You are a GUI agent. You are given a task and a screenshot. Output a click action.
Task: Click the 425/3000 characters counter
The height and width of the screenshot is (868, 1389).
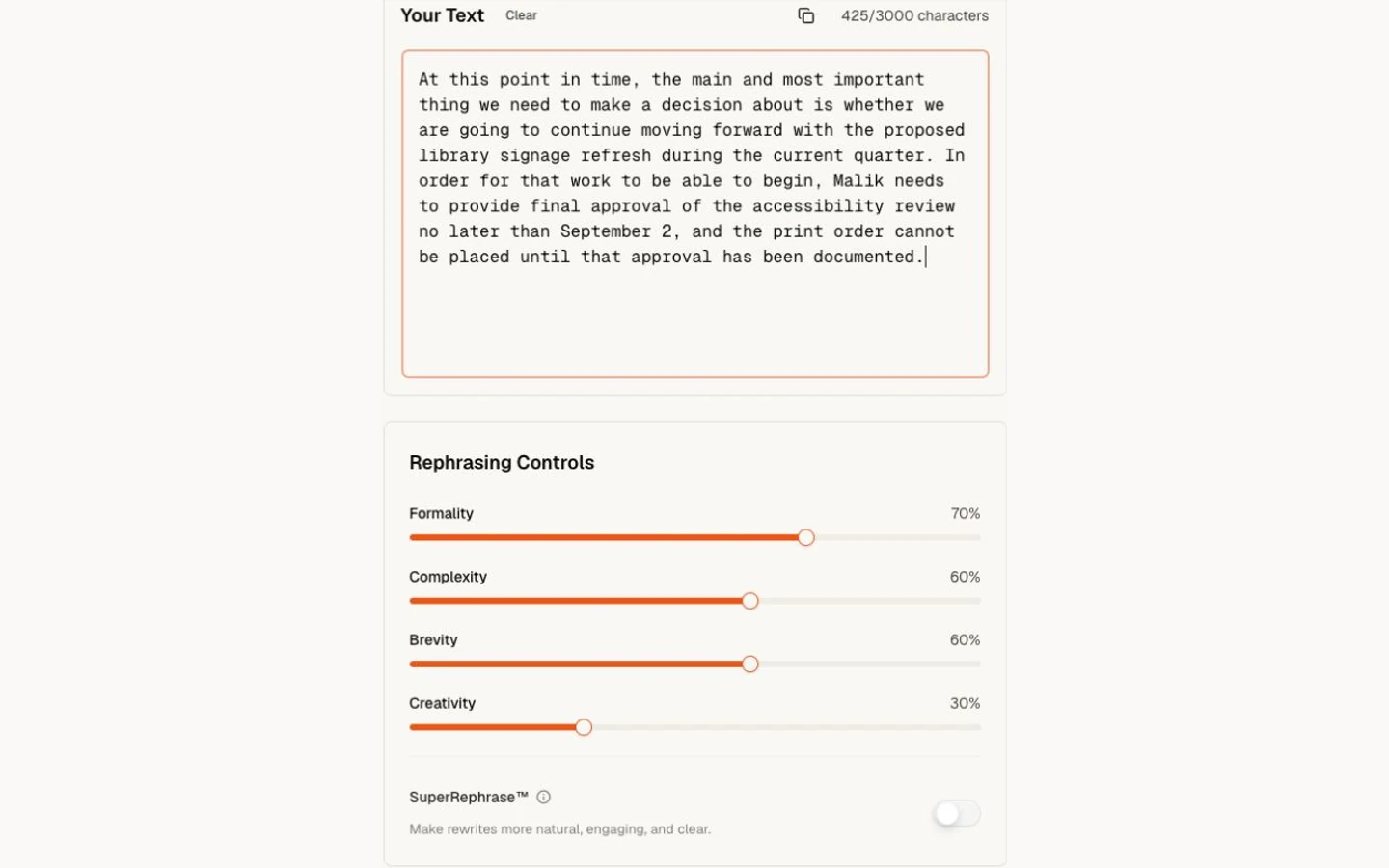pyautogui.click(x=914, y=15)
